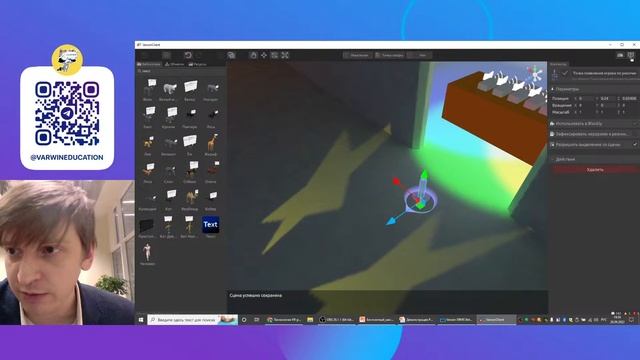Select the move gizmo tool
Image resolution: width=640 pixels, height=360 pixels.
[264, 55]
